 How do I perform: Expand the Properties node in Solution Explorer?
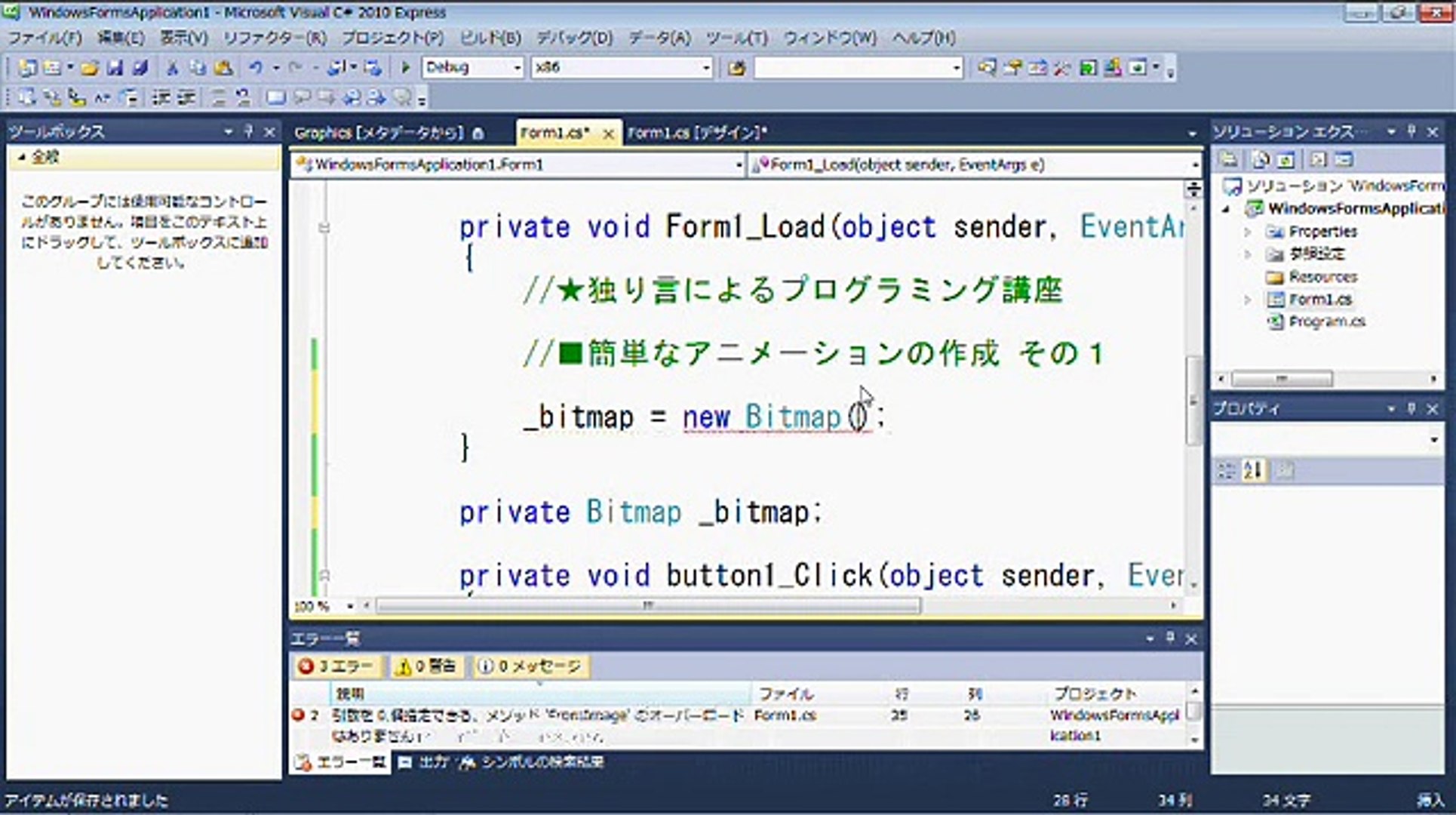tap(1248, 232)
